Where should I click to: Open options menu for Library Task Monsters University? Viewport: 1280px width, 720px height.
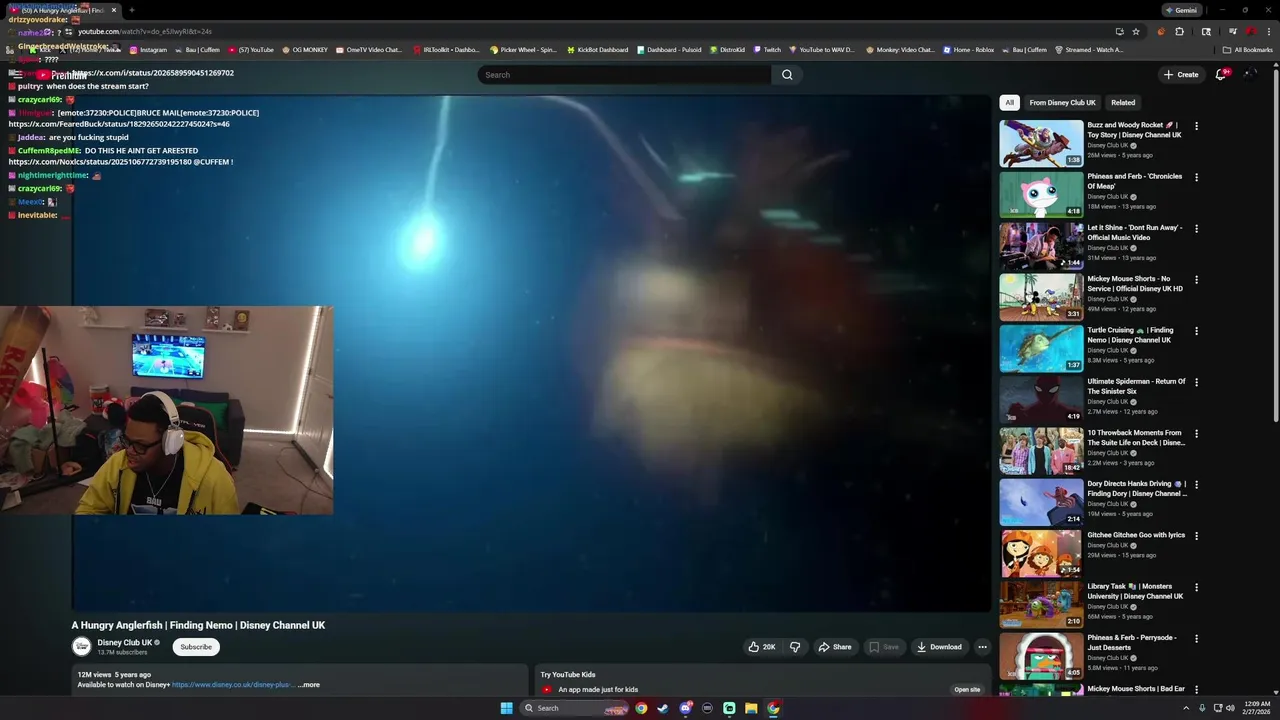tap(1196, 587)
